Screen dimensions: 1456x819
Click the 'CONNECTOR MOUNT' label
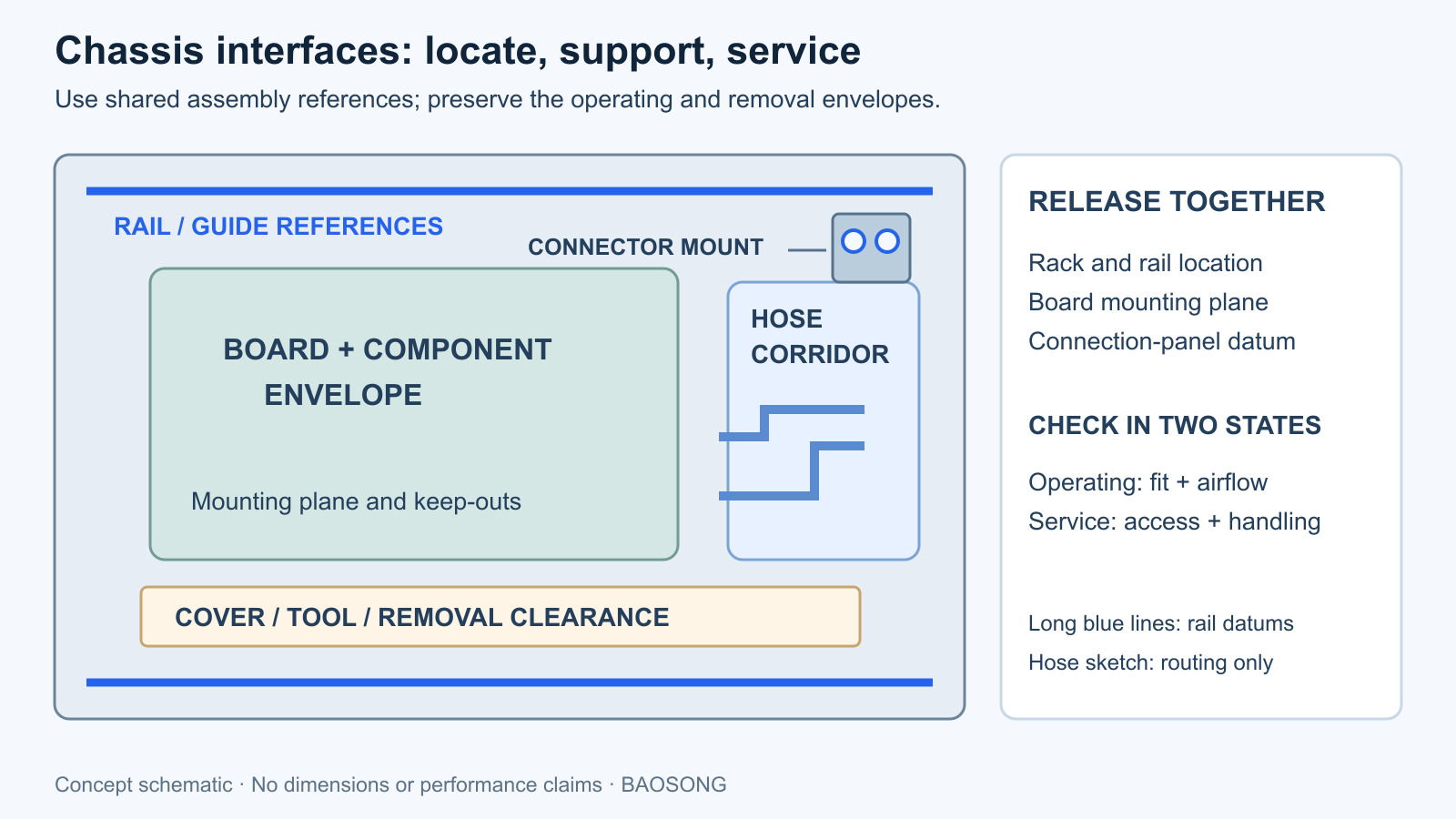pos(645,248)
